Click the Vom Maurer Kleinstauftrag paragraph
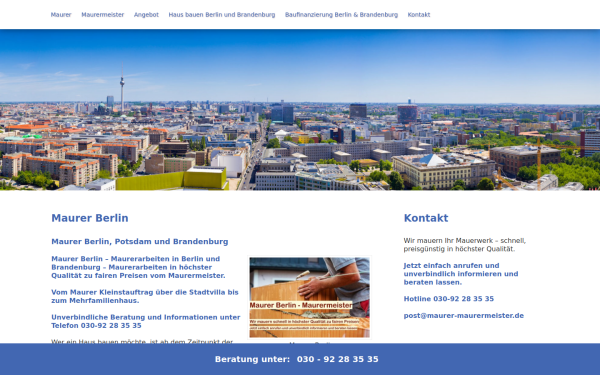The width and height of the screenshot is (600, 375). [145, 296]
